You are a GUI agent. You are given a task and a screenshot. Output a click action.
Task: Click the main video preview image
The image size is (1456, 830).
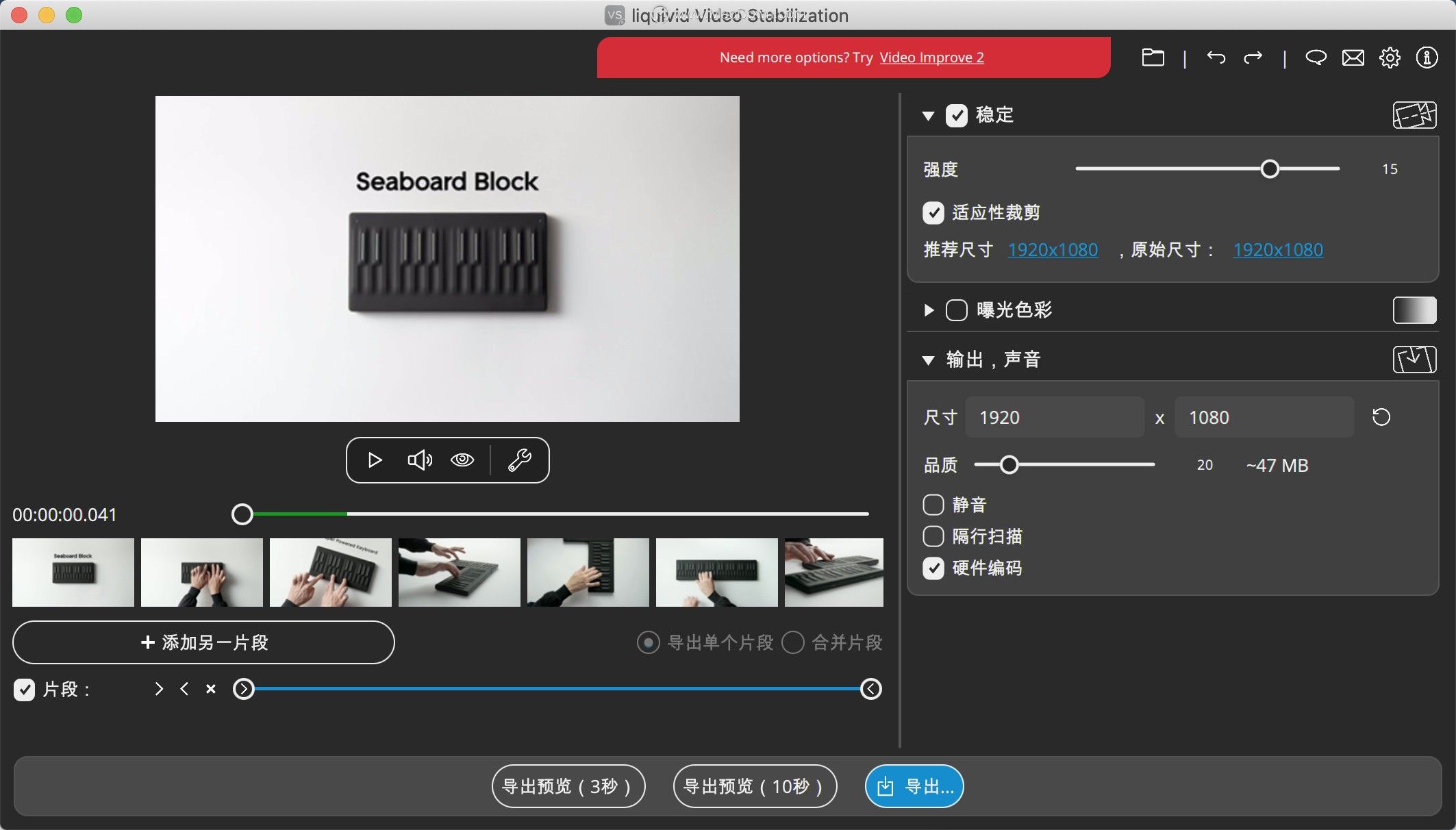point(447,259)
